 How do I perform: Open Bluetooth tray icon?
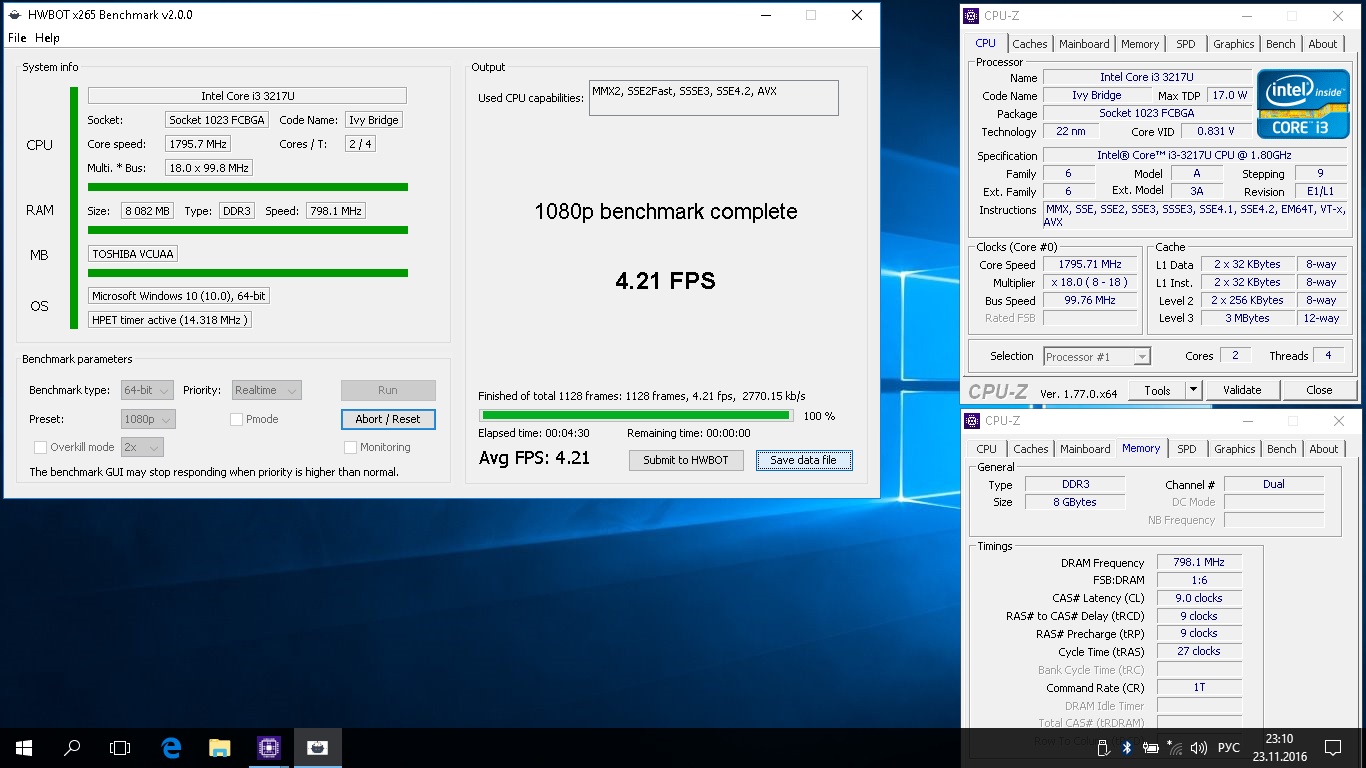pos(1127,747)
